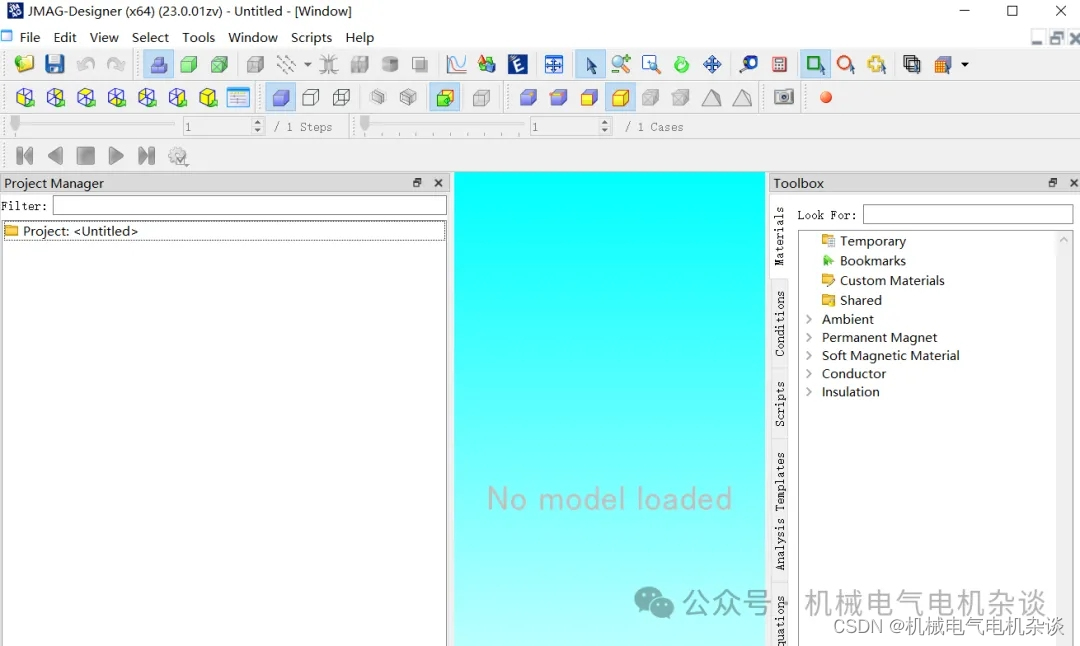Open the Edit menu
This screenshot has width=1080, height=646.
pos(65,37)
